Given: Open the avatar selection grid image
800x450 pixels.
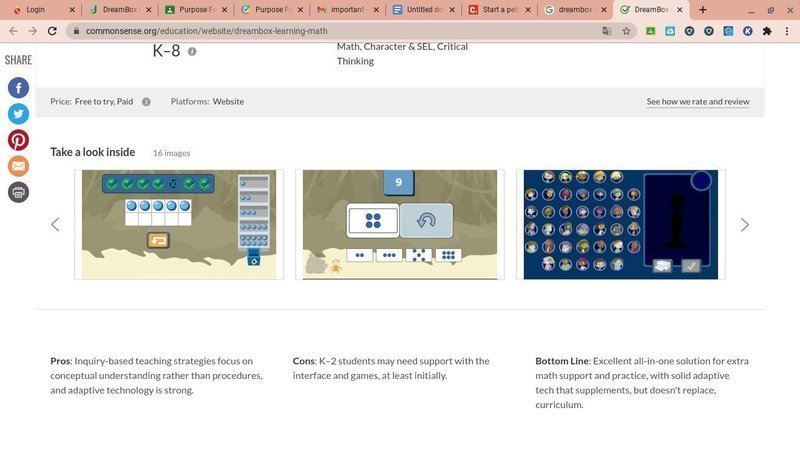Looking at the screenshot, I should pos(621,224).
